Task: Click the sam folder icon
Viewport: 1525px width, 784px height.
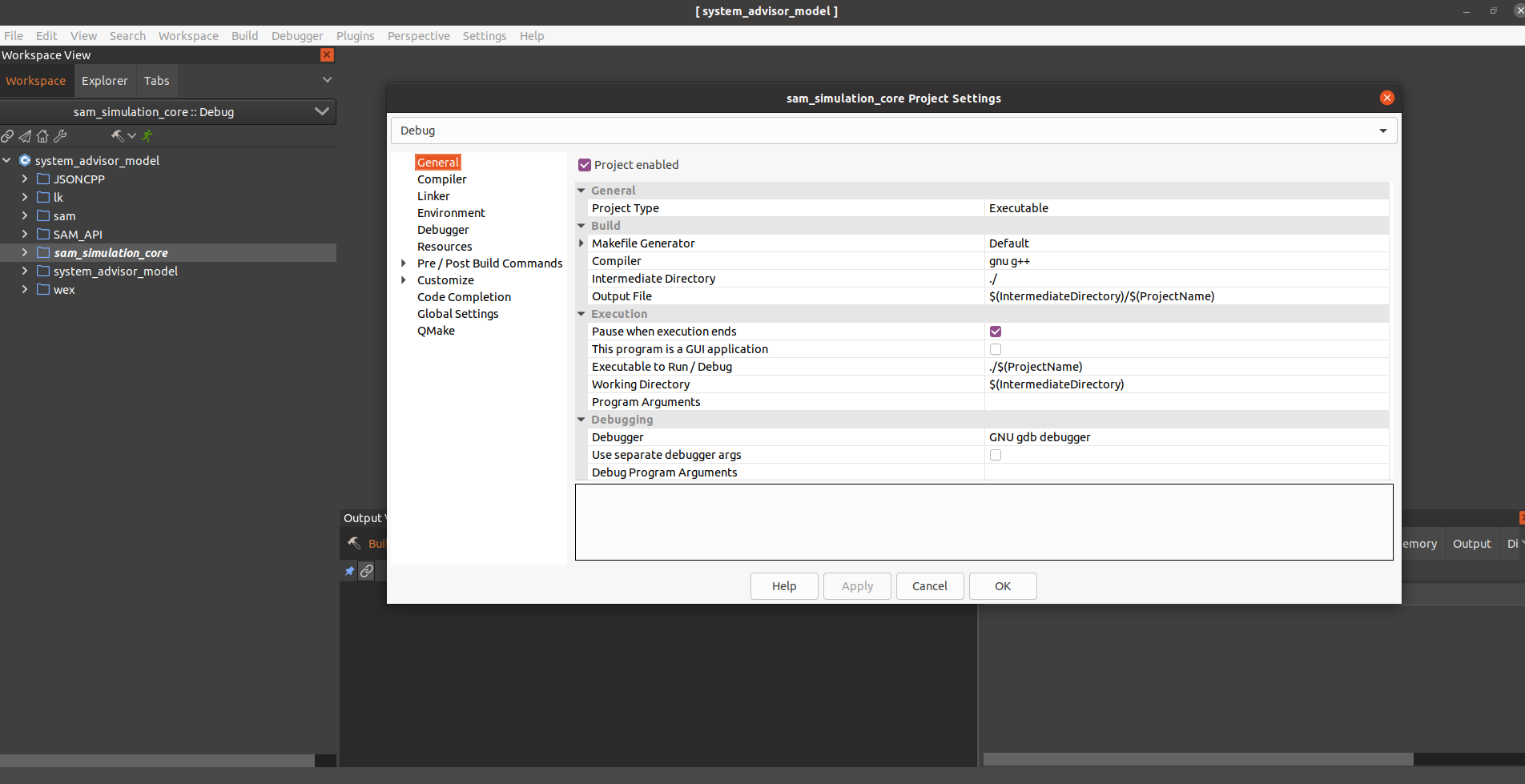Action: [43, 215]
